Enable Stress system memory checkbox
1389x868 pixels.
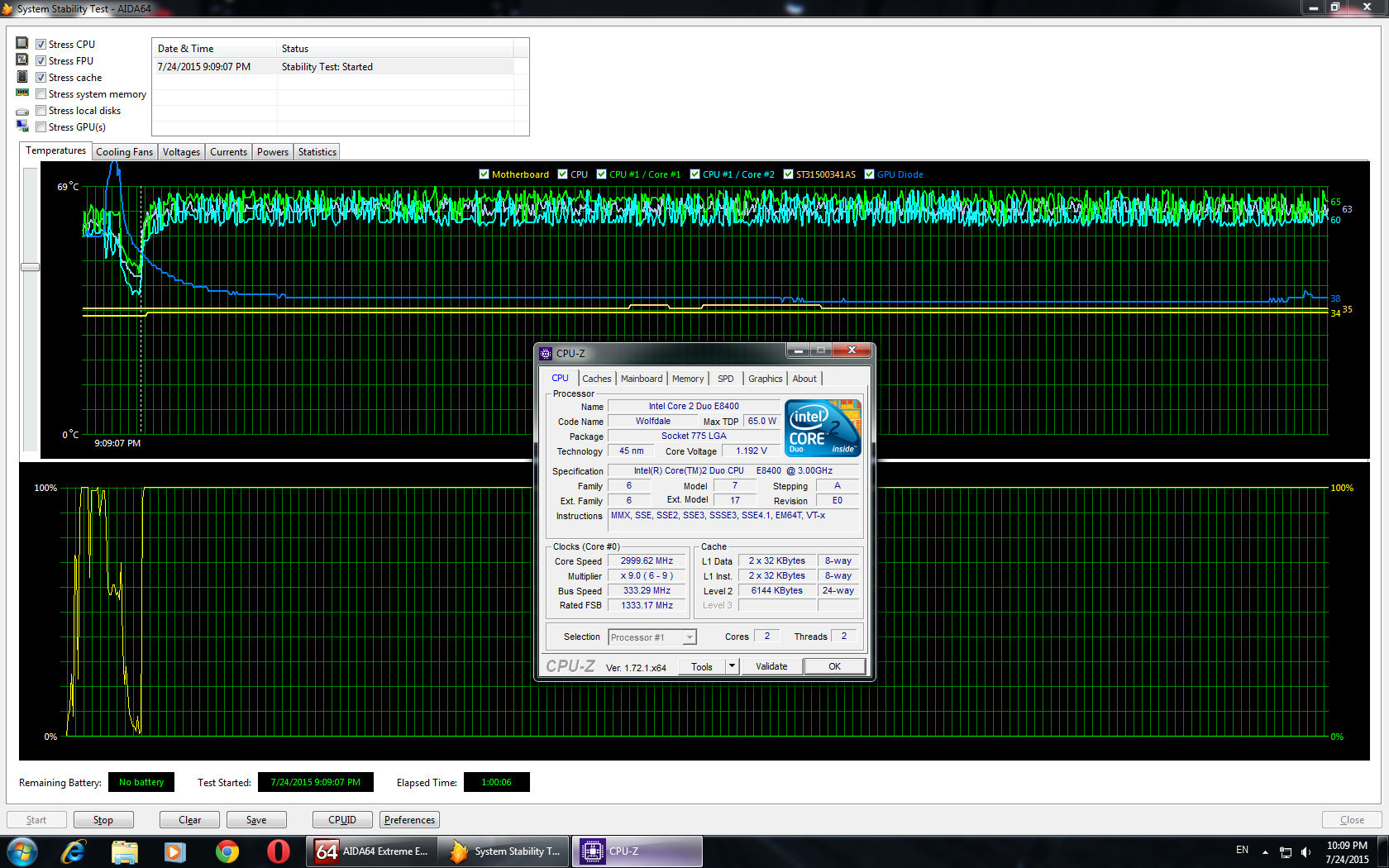41,94
